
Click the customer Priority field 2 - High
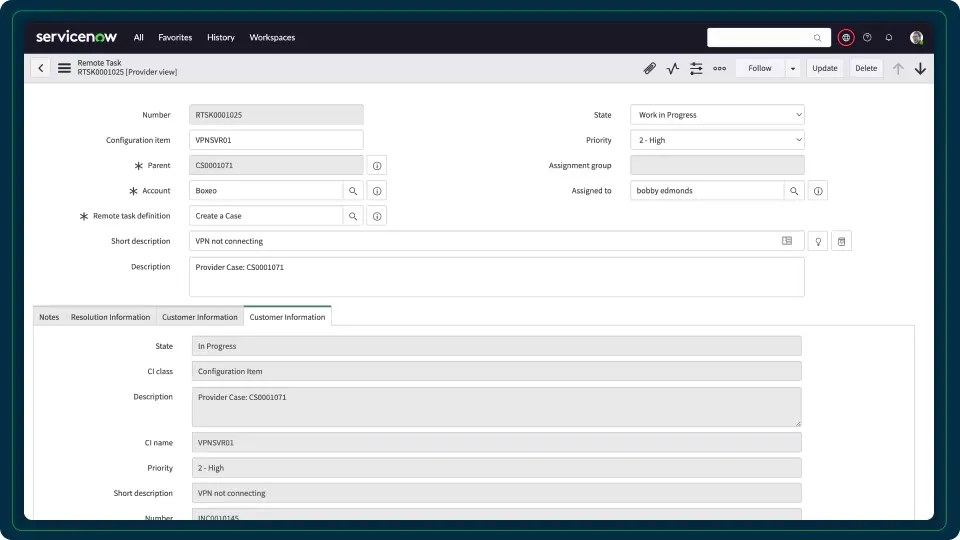(x=497, y=468)
